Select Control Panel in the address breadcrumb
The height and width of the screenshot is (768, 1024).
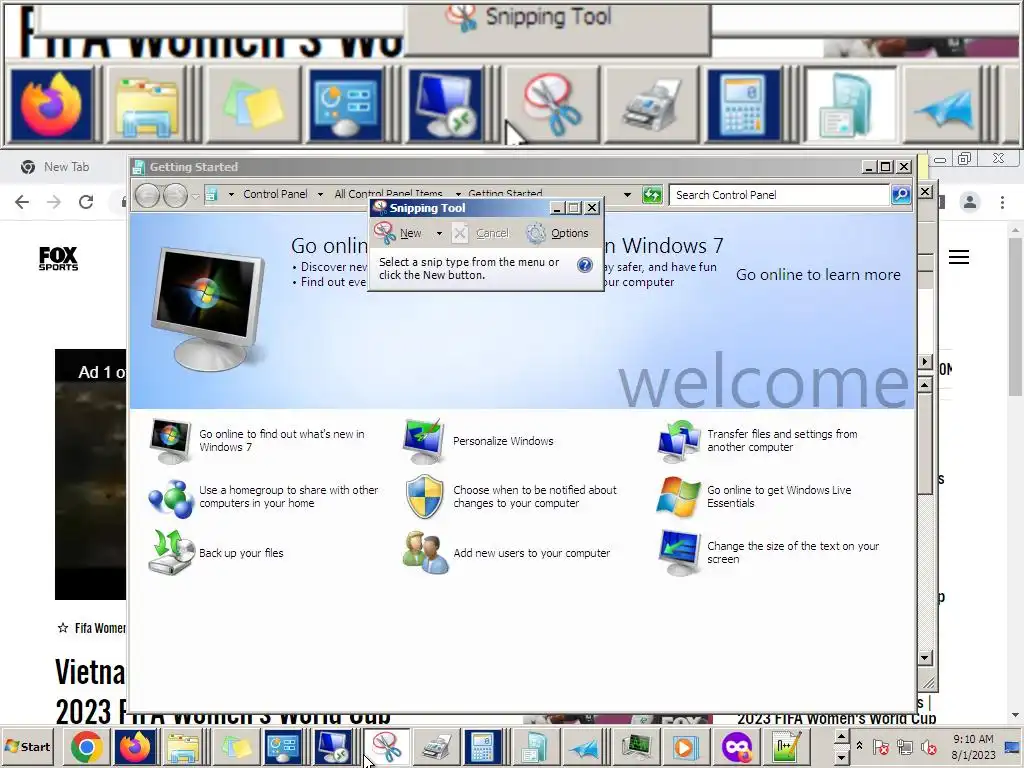tap(275, 194)
